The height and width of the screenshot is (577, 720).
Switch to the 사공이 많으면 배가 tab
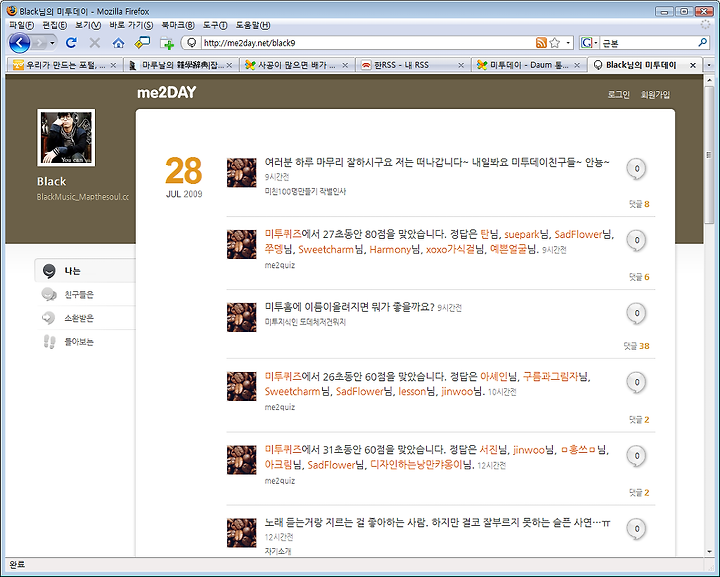click(297, 65)
